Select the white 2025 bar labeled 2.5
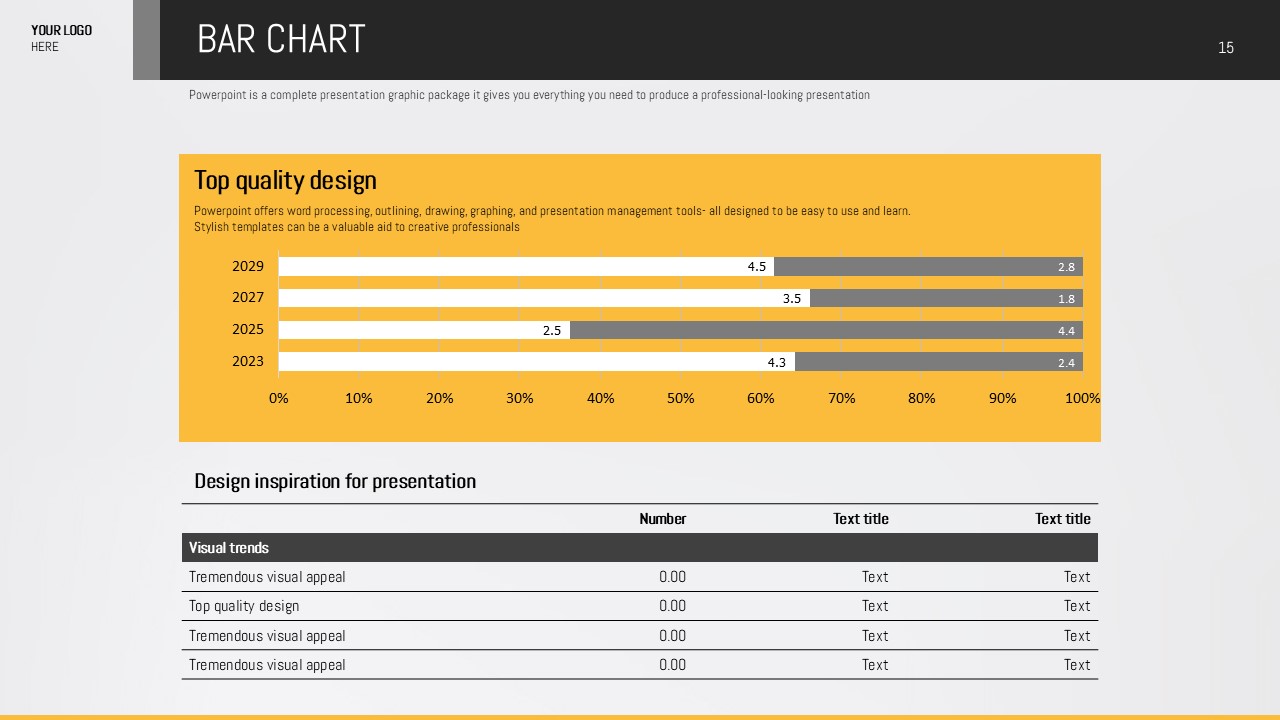This screenshot has height=720, width=1280. pyautogui.click(x=423, y=330)
